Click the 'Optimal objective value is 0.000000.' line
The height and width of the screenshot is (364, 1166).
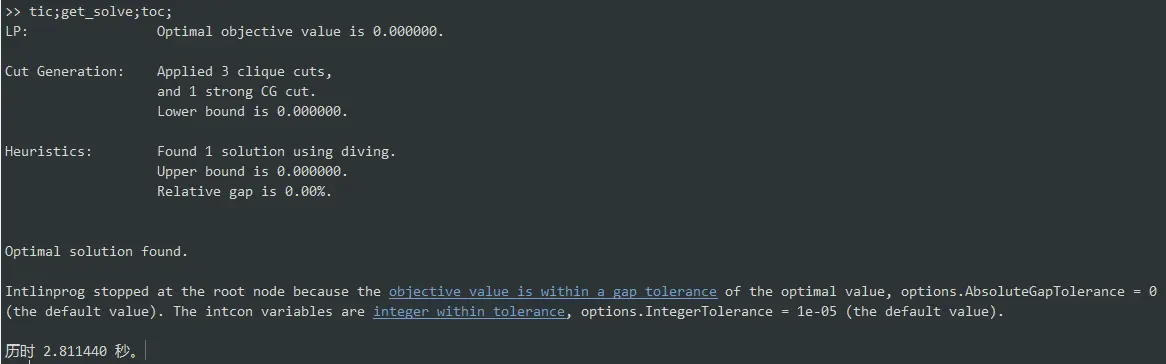[x=300, y=32]
